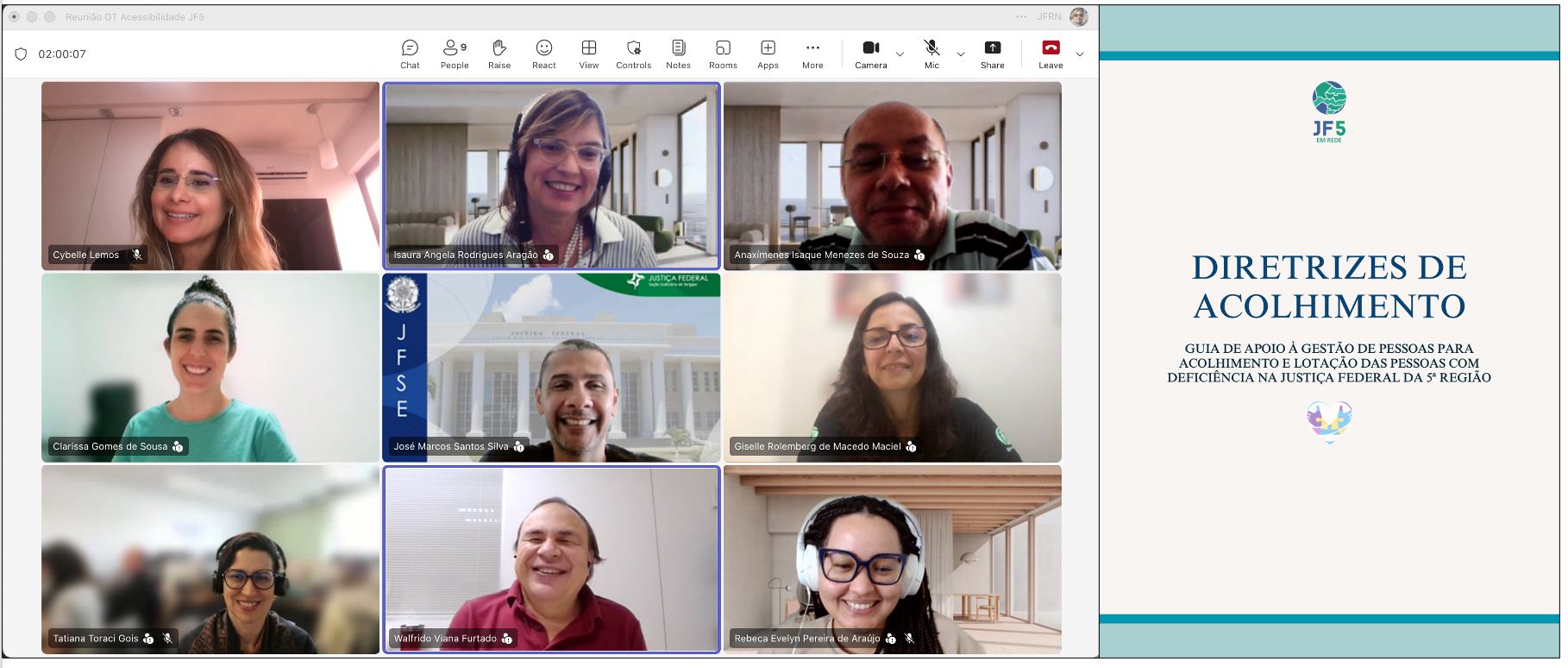
Task: Open meeting Controls
Action: 634,54
